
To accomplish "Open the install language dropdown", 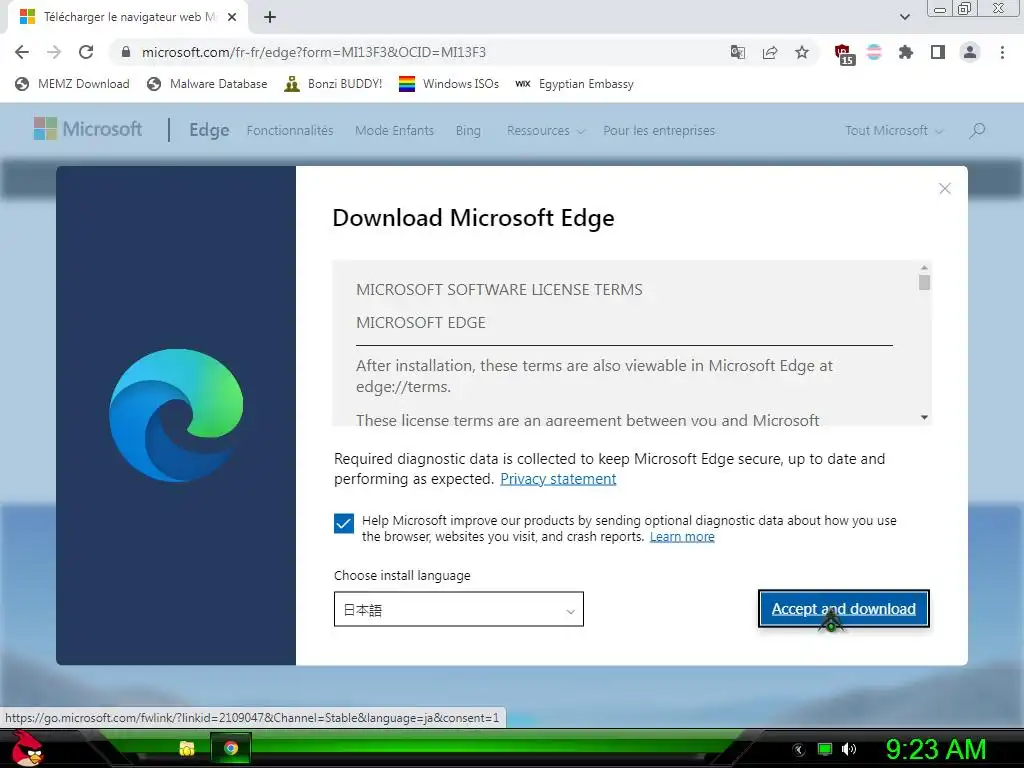I will pos(458,609).
